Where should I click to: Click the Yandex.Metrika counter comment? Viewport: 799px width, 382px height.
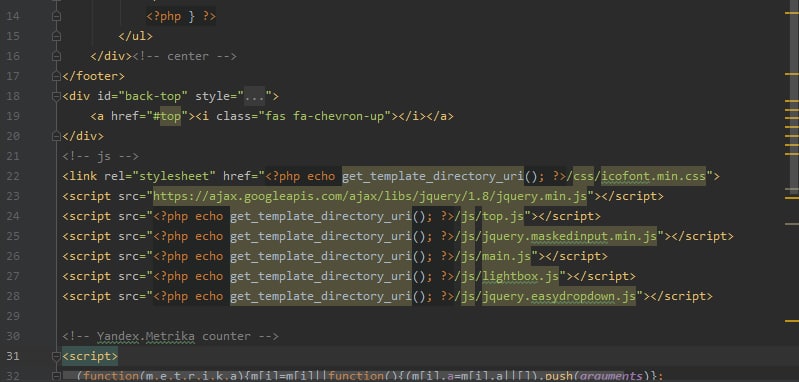tap(170, 336)
